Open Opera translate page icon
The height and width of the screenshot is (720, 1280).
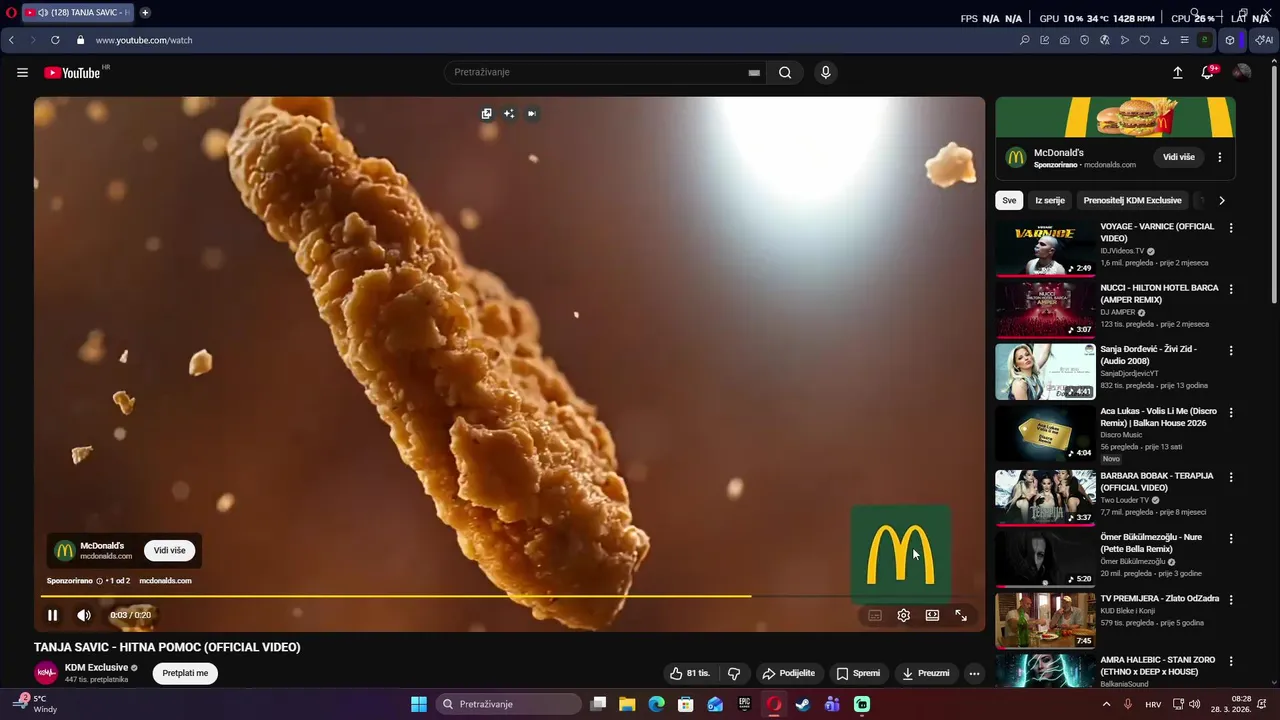click(x=1104, y=40)
